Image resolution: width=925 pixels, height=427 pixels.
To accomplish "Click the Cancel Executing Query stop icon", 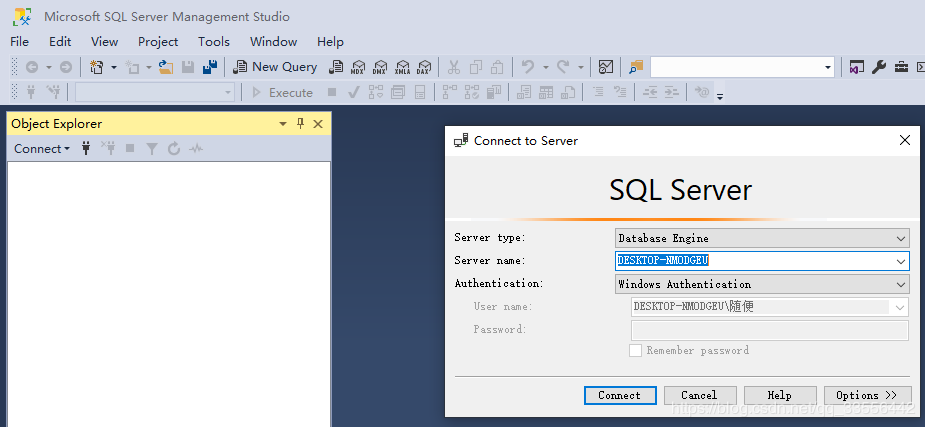I will (x=332, y=93).
